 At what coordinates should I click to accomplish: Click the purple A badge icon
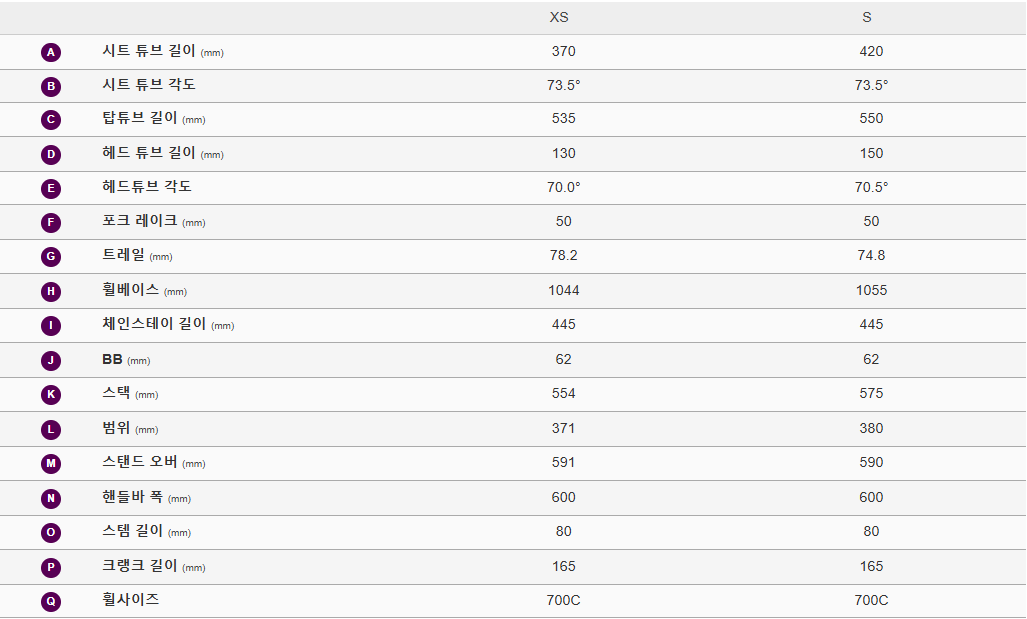coord(51,52)
